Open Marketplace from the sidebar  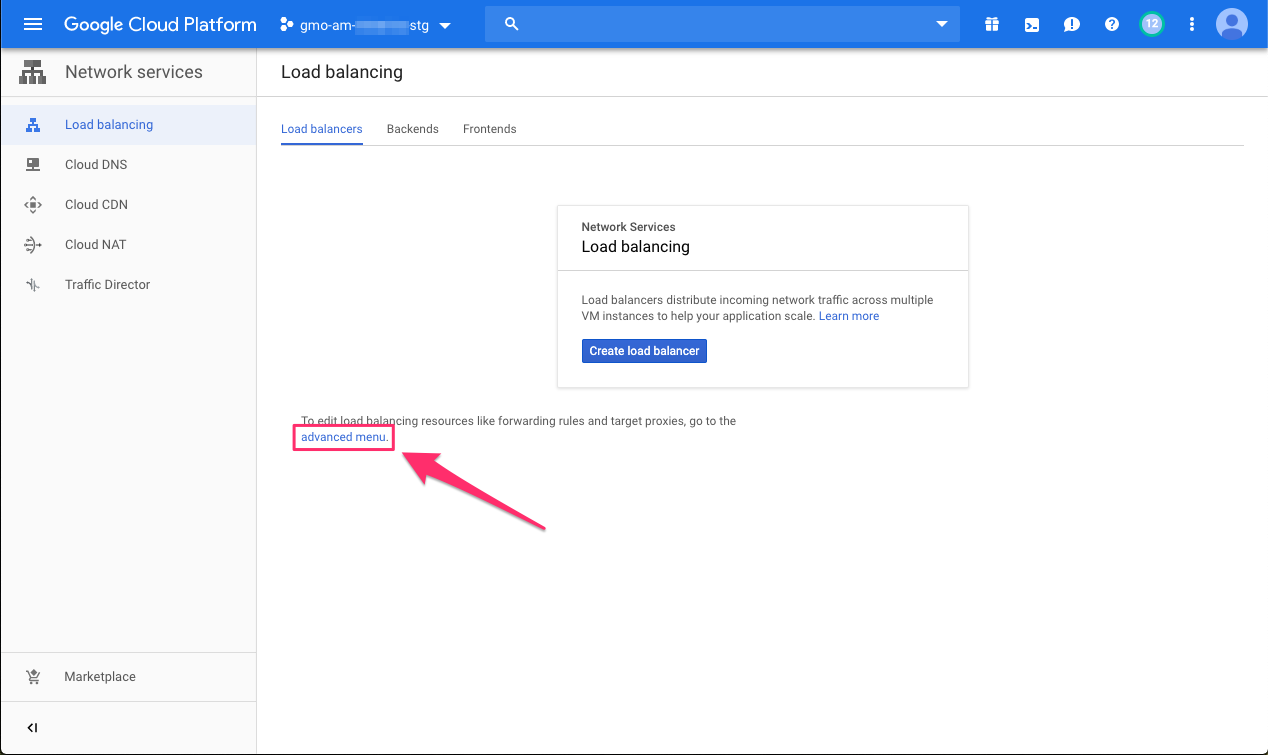click(100, 677)
